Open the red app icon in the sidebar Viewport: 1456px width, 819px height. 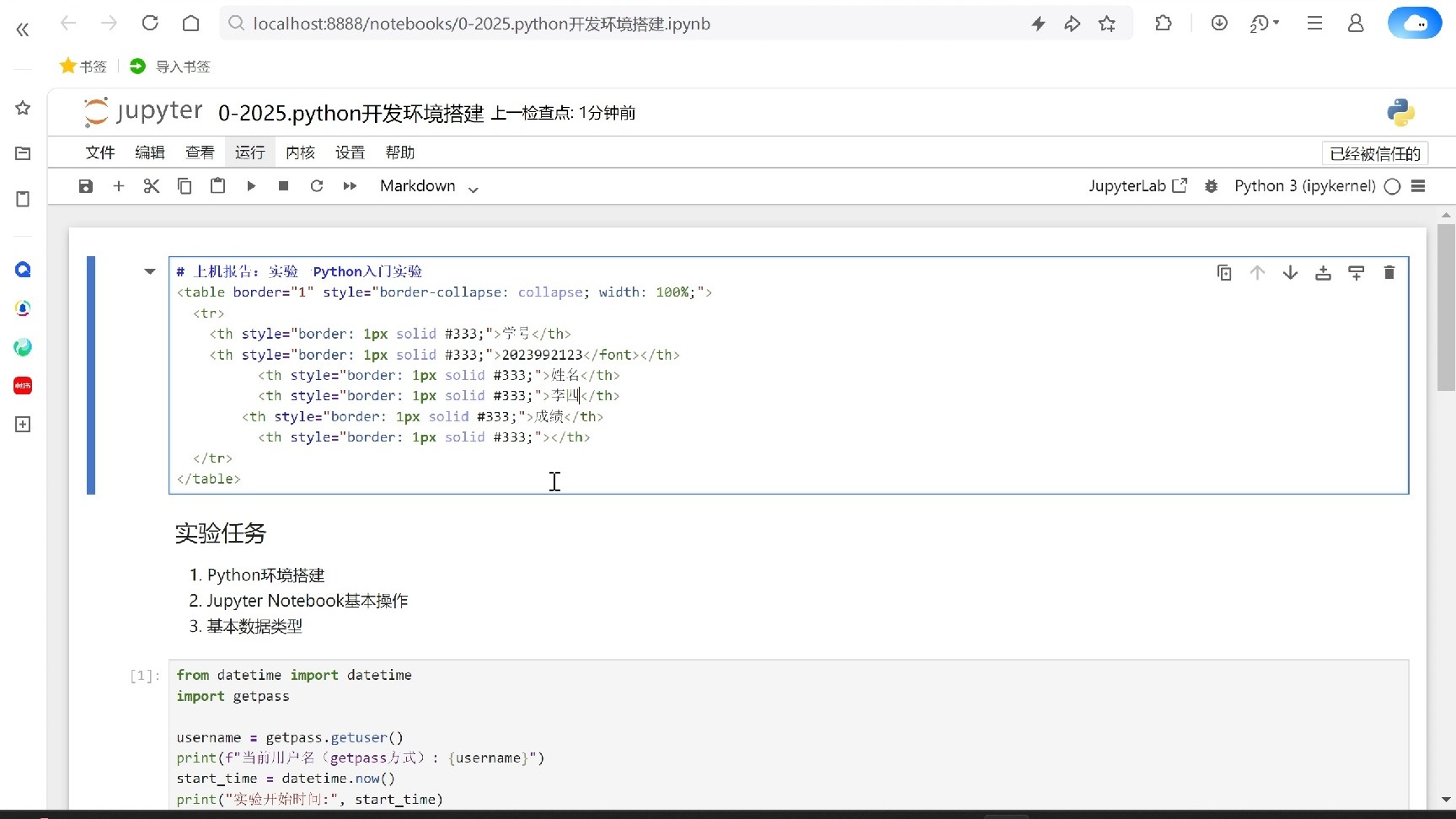click(x=23, y=386)
